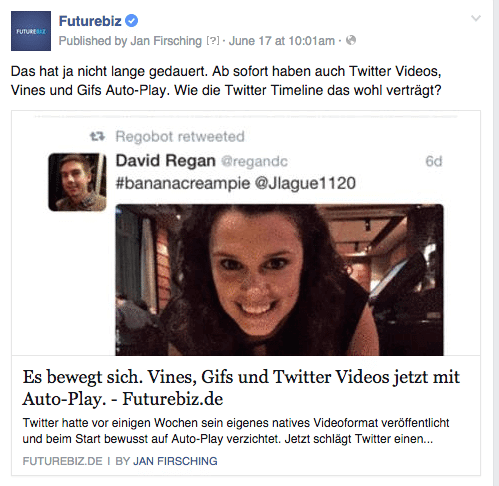Open the Futurebiz page profile picture
The image size is (499, 486).
31,31
